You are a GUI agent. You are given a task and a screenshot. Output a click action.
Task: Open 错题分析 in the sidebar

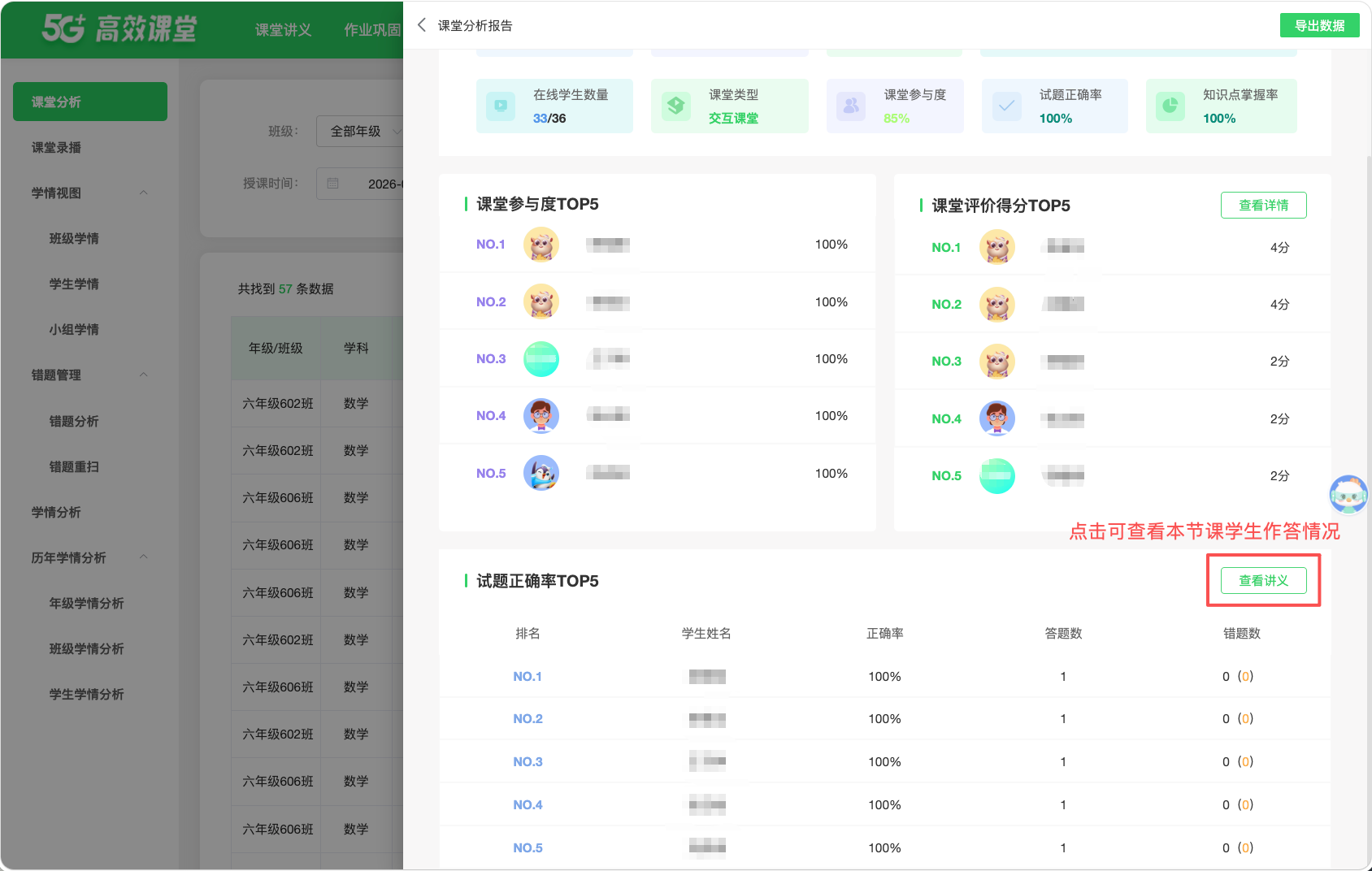74,421
